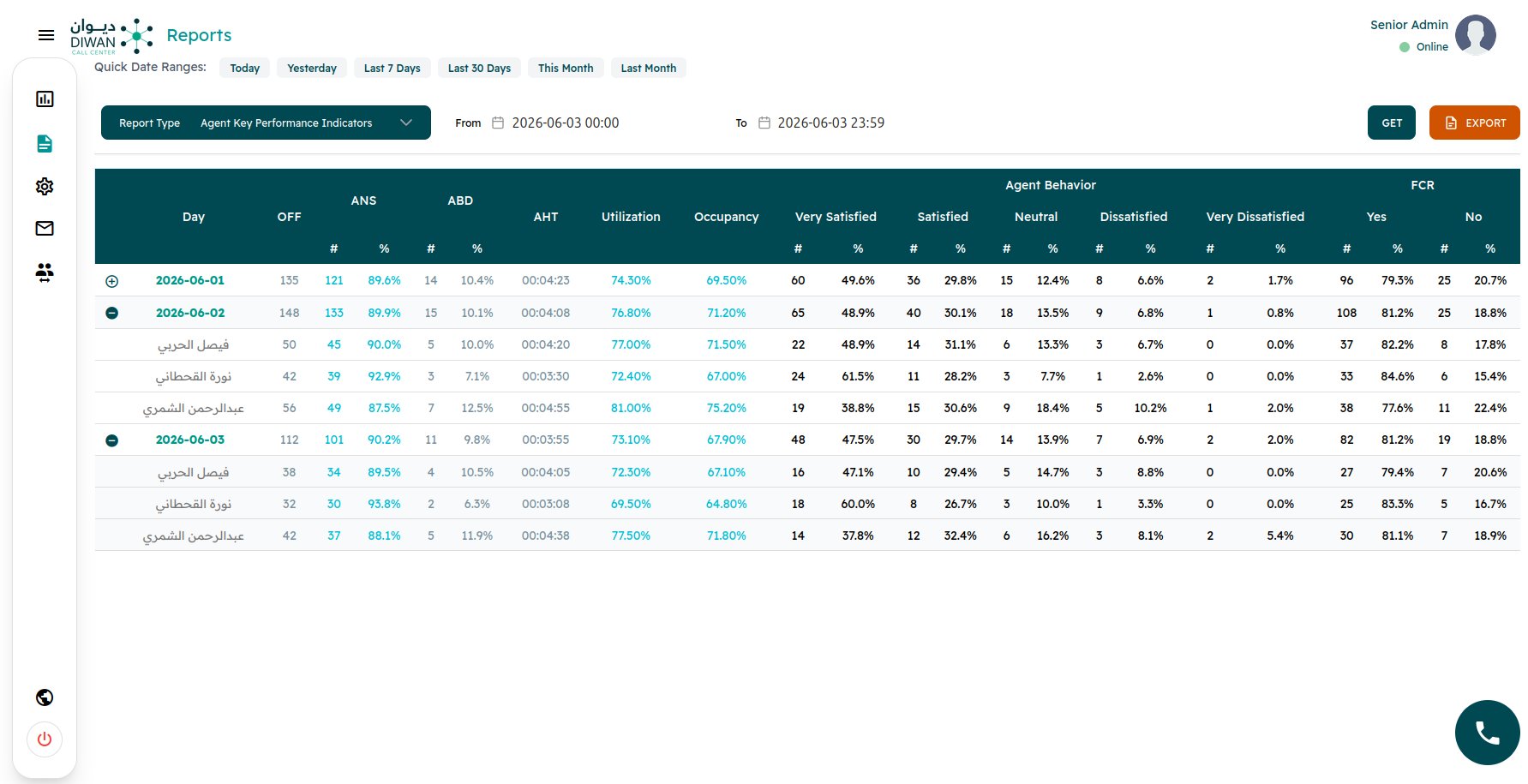The image size is (1528, 784).
Task: Open the reports document icon in sidebar
Action: click(x=45, y=143)
